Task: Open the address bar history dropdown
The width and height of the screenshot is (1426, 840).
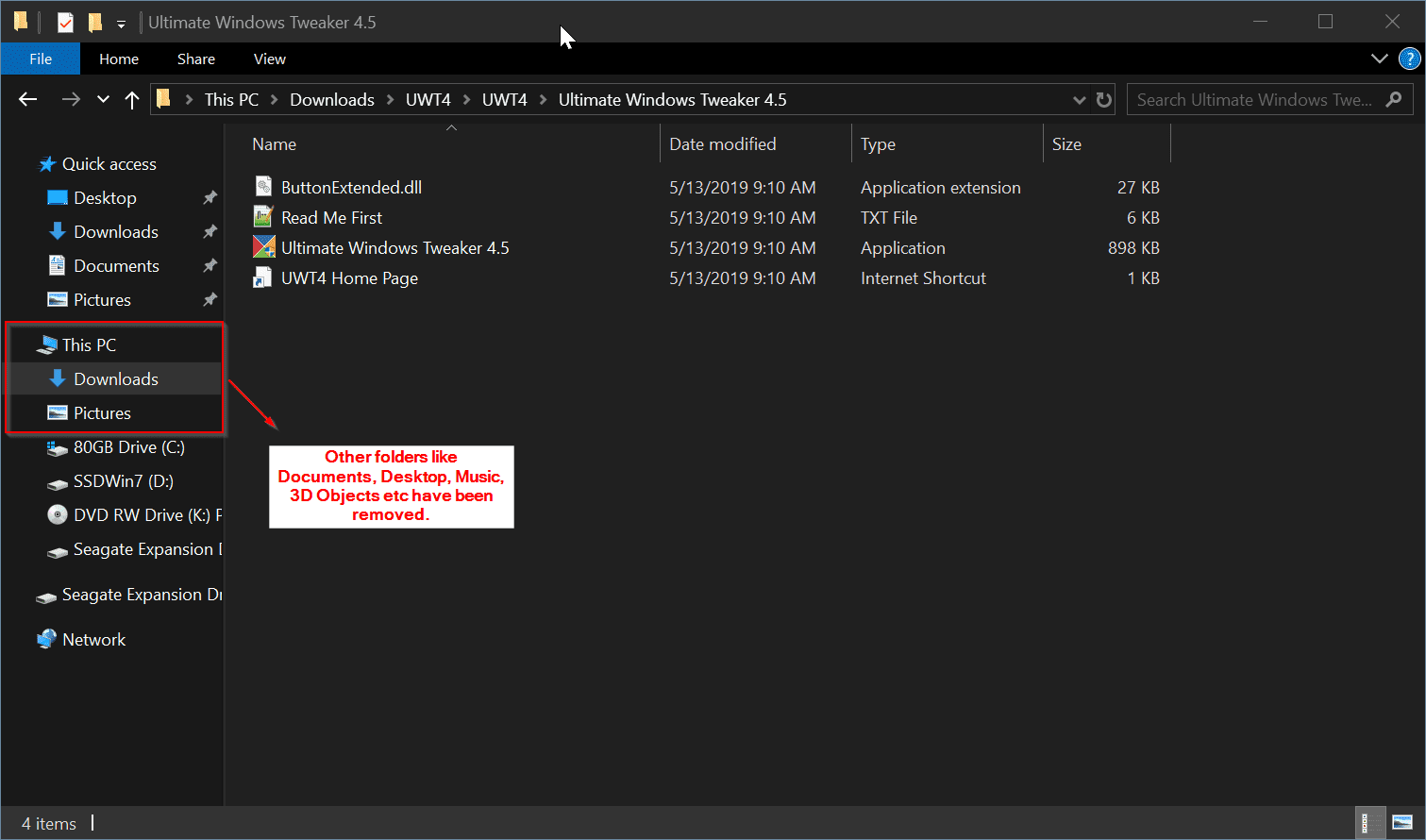Action: (x=1079, y=100)
